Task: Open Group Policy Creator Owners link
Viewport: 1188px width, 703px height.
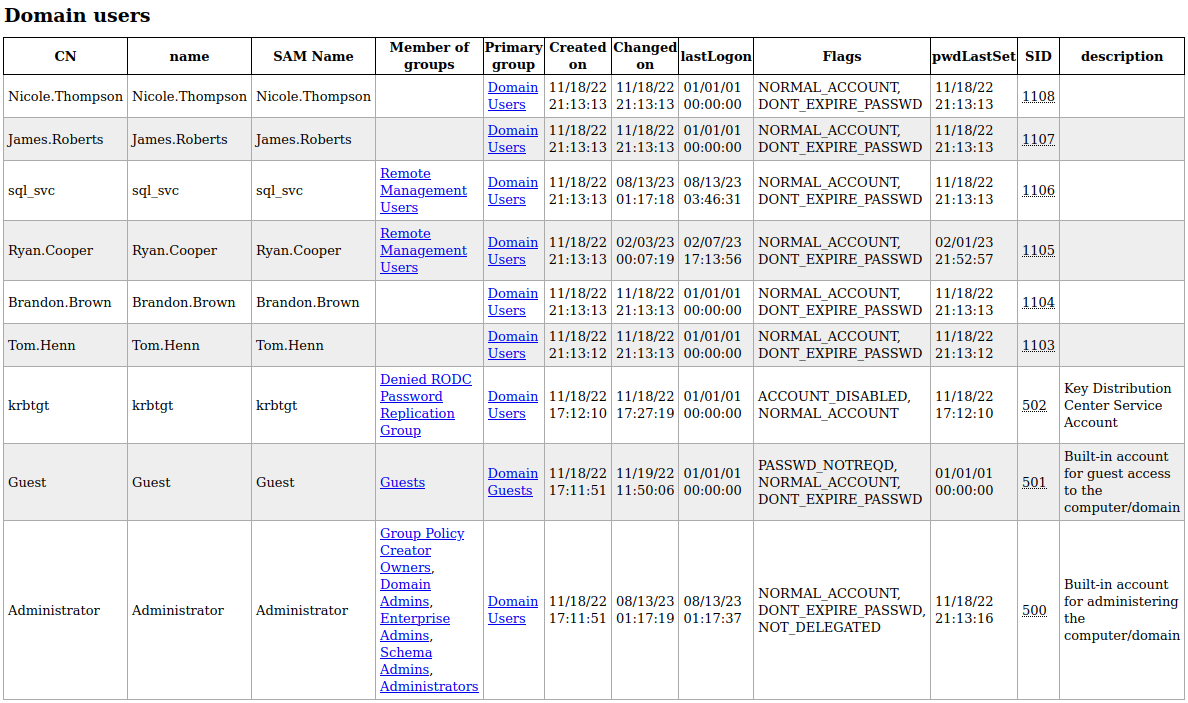Action: point(421,551)
